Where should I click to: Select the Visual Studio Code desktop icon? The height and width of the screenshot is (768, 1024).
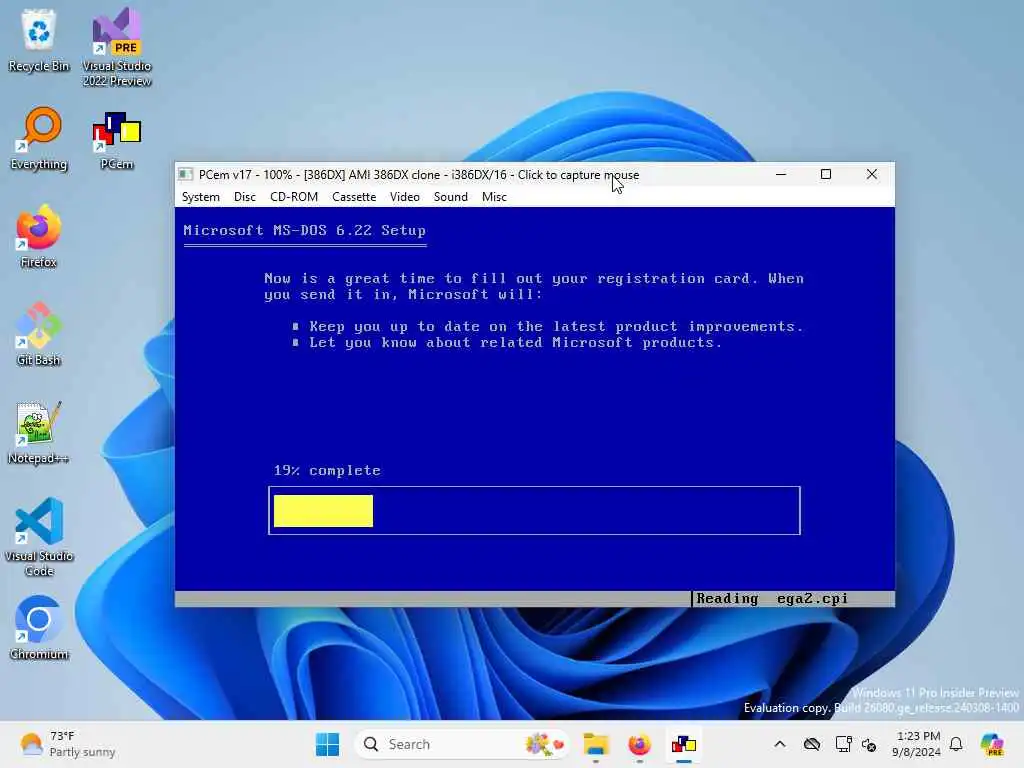pyautogui.click(x=39, y=537)
